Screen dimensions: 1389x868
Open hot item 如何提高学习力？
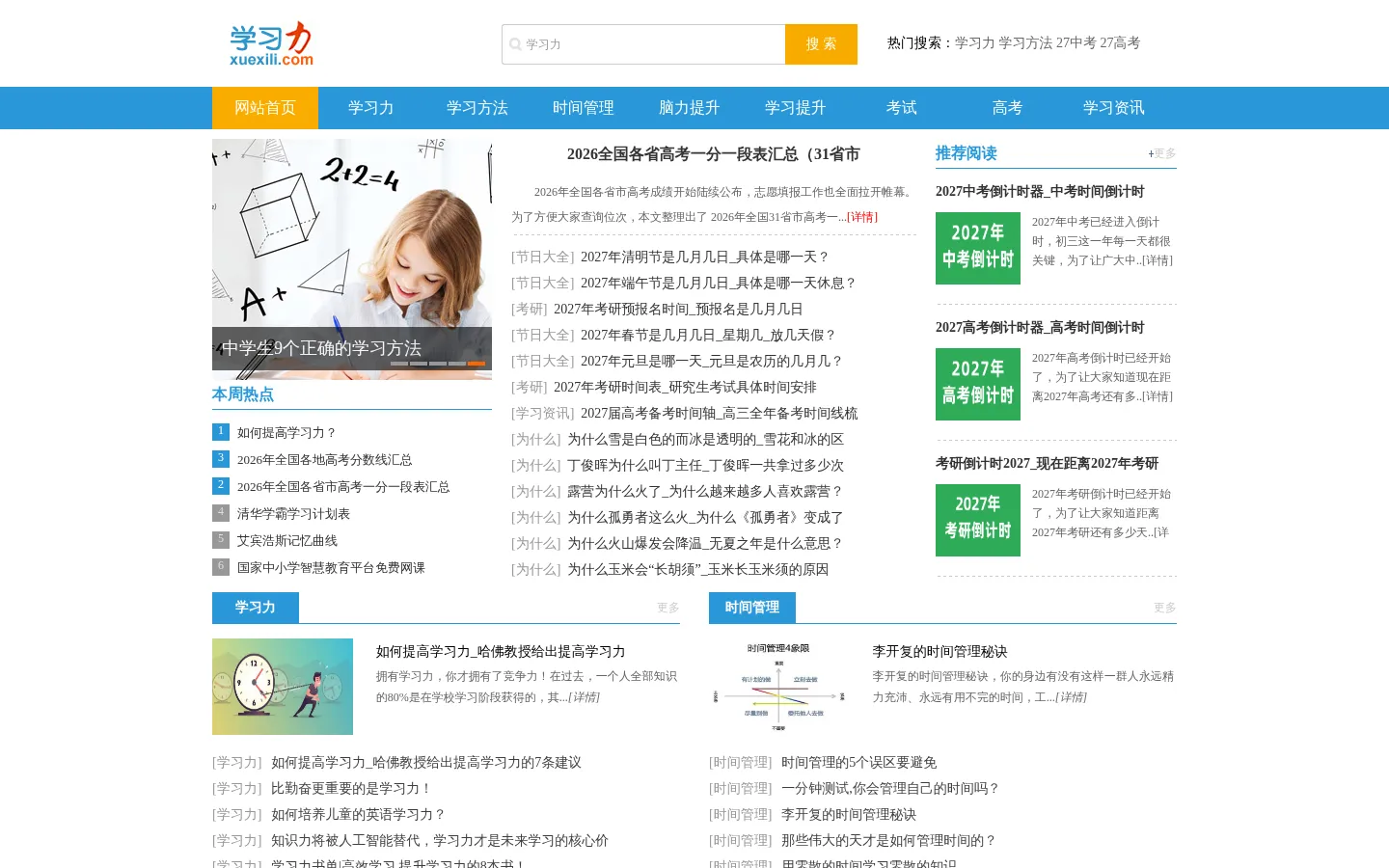(287, 433)
